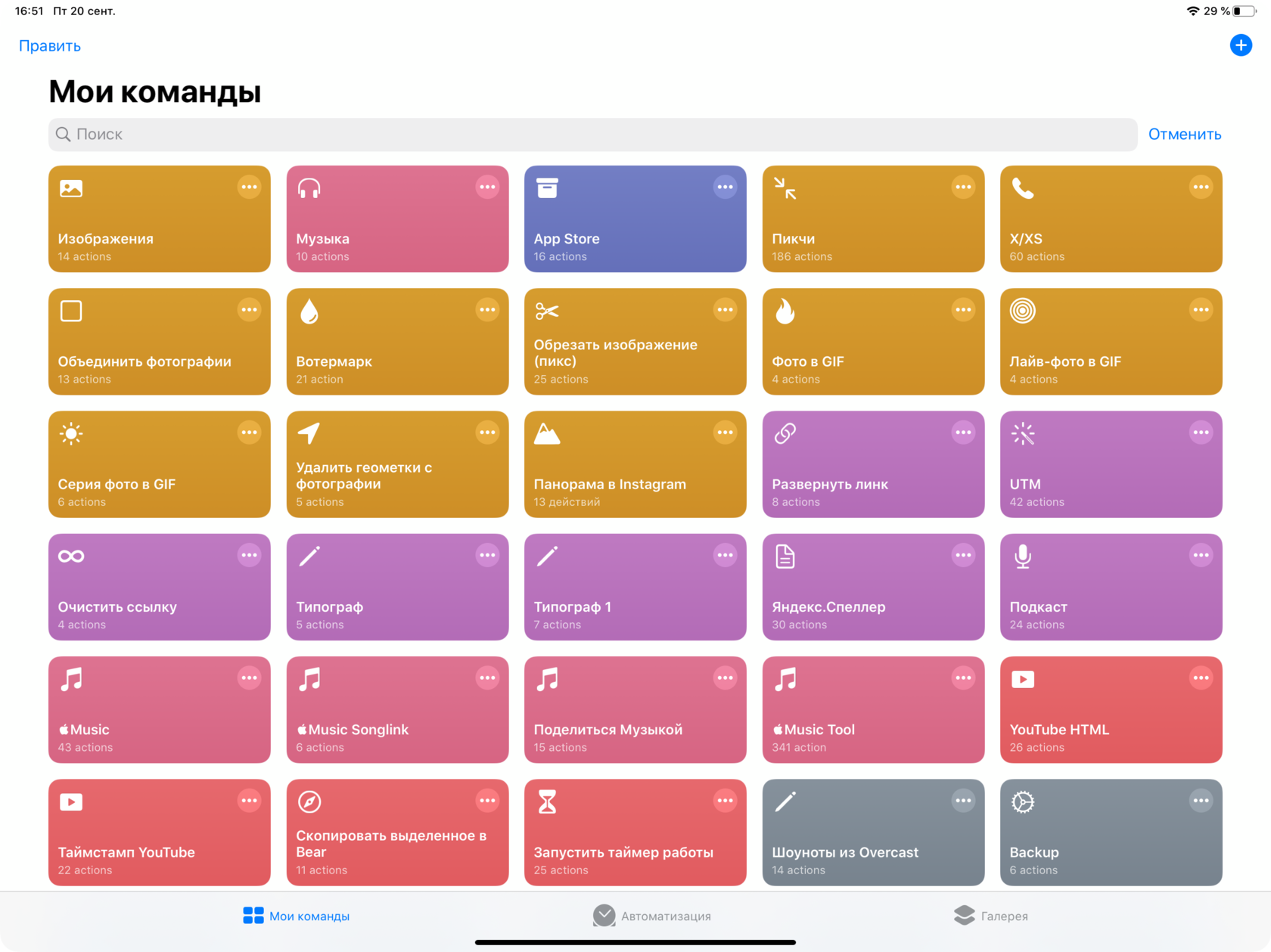Switch to Автоматизация tab
Image resolution: width=1271 pixels, height=952 pixels.
click(x=651, y=916)
